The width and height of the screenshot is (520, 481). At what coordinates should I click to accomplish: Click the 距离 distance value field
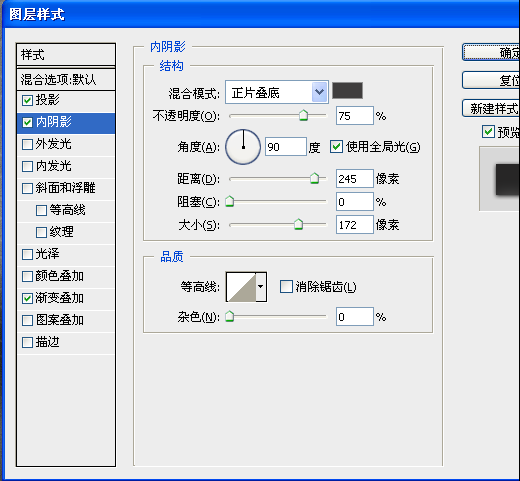(x=354, y=179)
